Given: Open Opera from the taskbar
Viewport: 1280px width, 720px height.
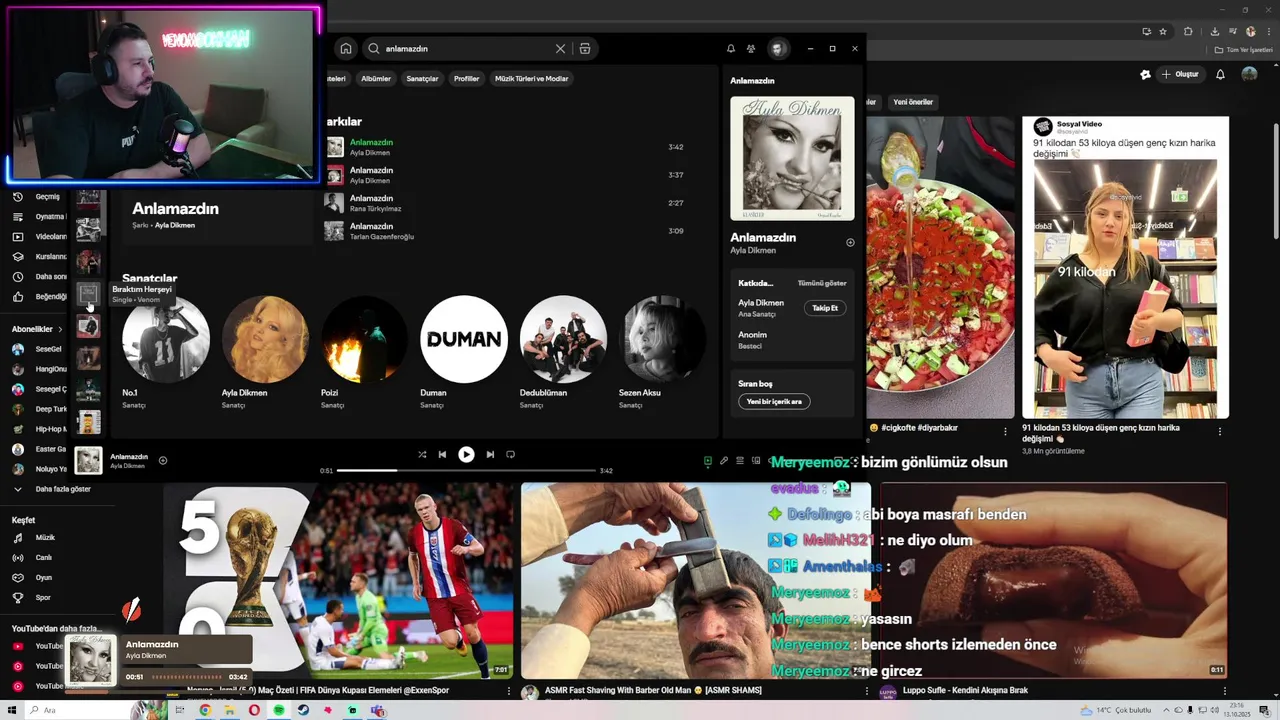Looking at the screenshot, I should 254,710.
